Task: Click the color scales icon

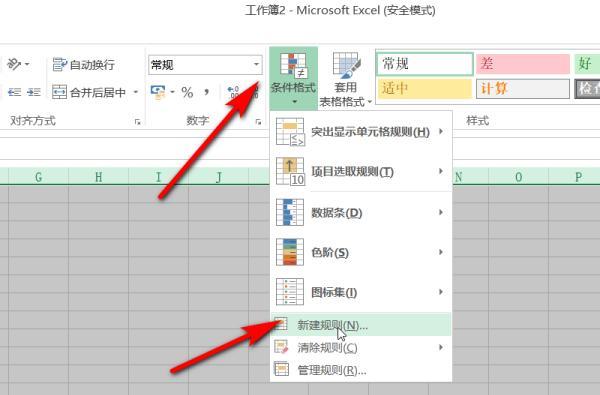Action: (290, 252)
